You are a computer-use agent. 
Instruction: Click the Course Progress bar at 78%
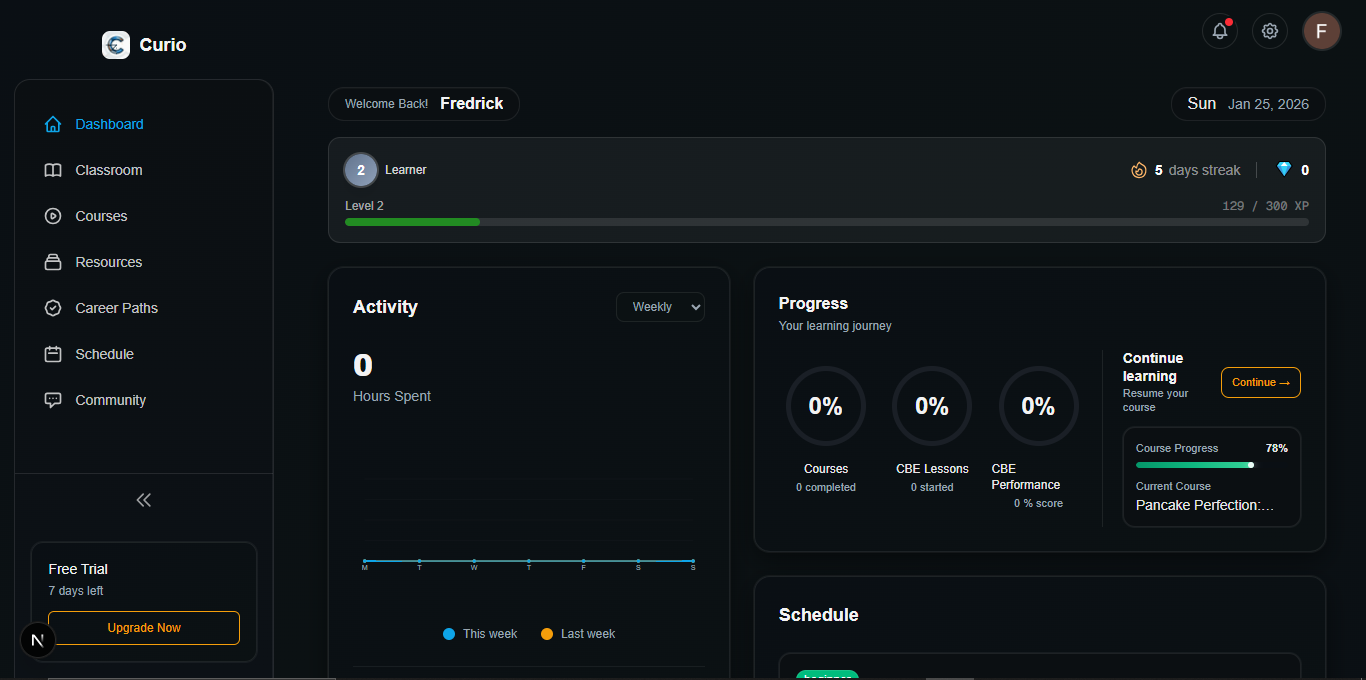1194,465
